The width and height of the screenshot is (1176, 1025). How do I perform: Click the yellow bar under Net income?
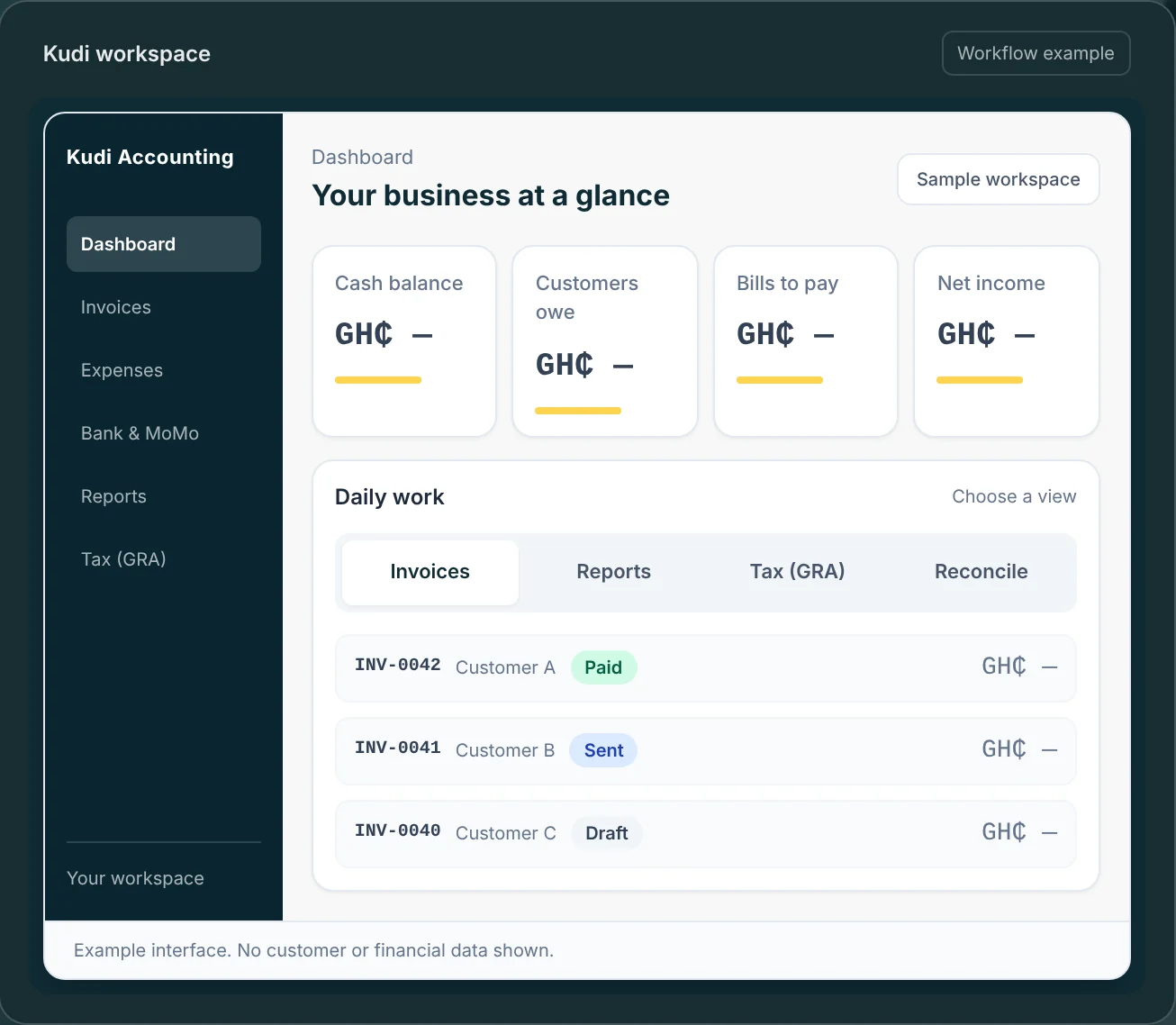click(x=980, y=380)
